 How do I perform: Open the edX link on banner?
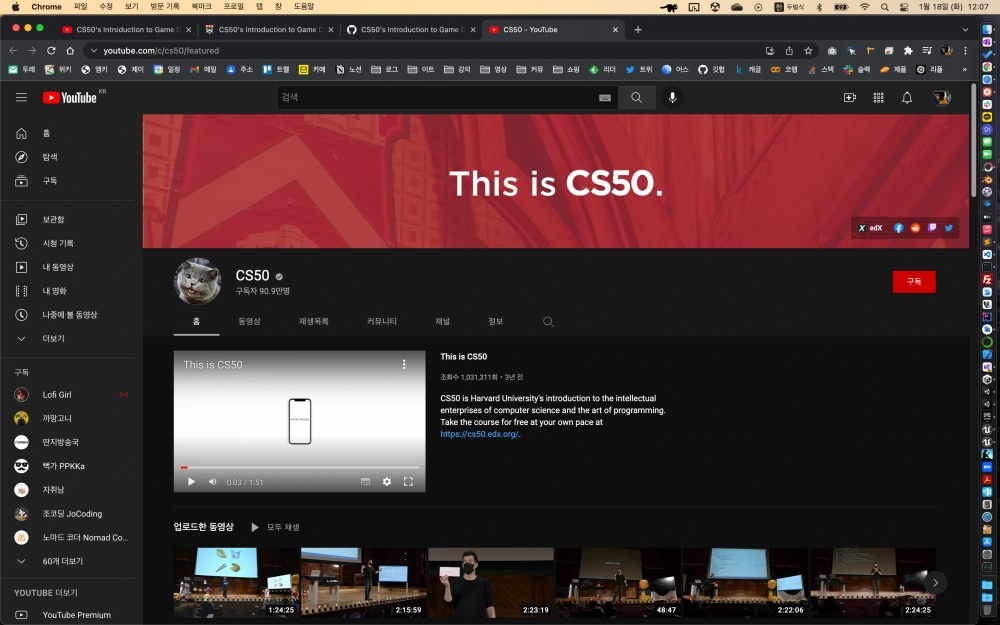871,228
